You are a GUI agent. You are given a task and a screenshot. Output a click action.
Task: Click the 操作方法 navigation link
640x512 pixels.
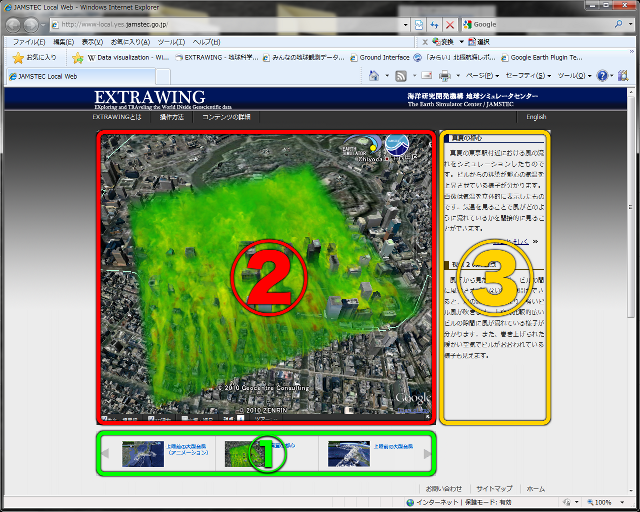click(171, 117)
